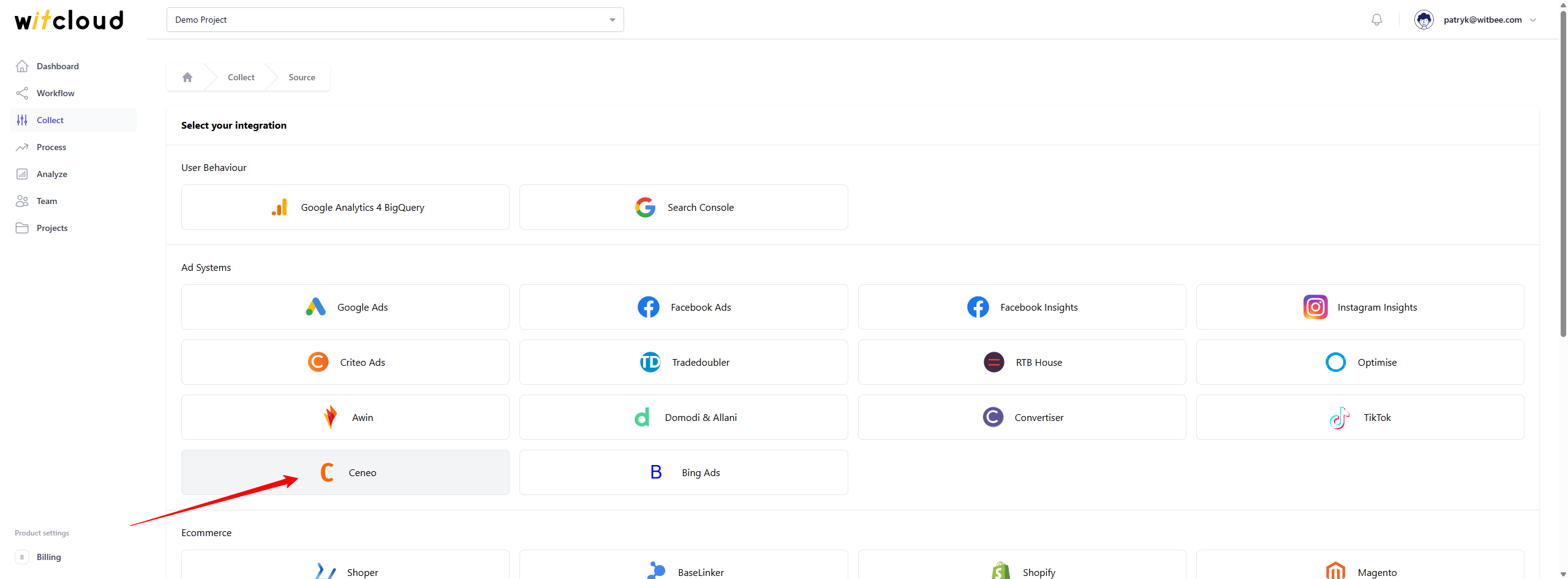The width and height of the screenshot is (1568, 579).
Task: Click the user avatar icon
Action: (x=1424, y=20)
